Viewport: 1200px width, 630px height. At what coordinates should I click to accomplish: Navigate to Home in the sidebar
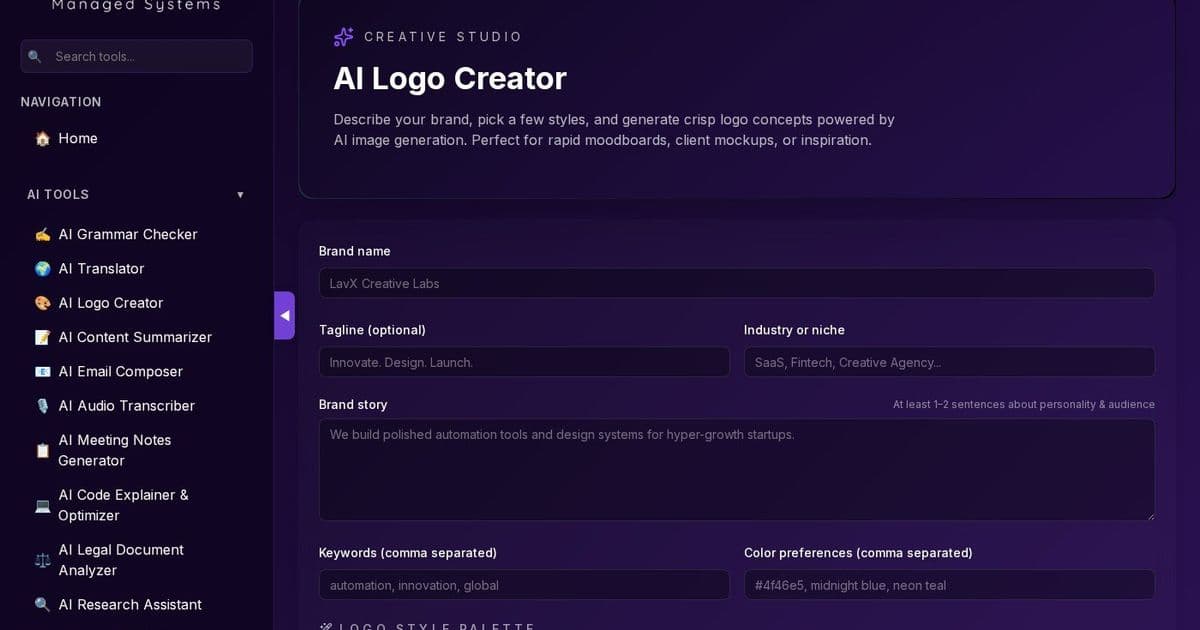click(78, 138)
